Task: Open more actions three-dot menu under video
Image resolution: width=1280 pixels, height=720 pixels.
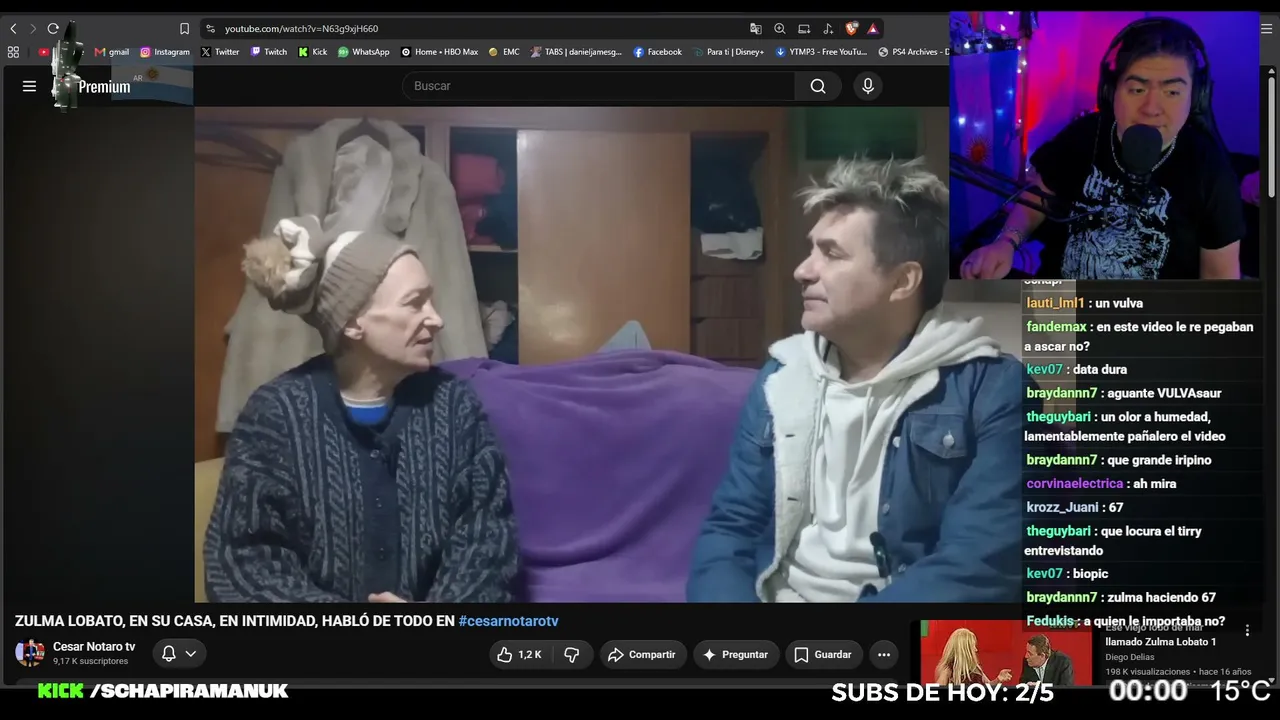Action: [x=884, y=654]
